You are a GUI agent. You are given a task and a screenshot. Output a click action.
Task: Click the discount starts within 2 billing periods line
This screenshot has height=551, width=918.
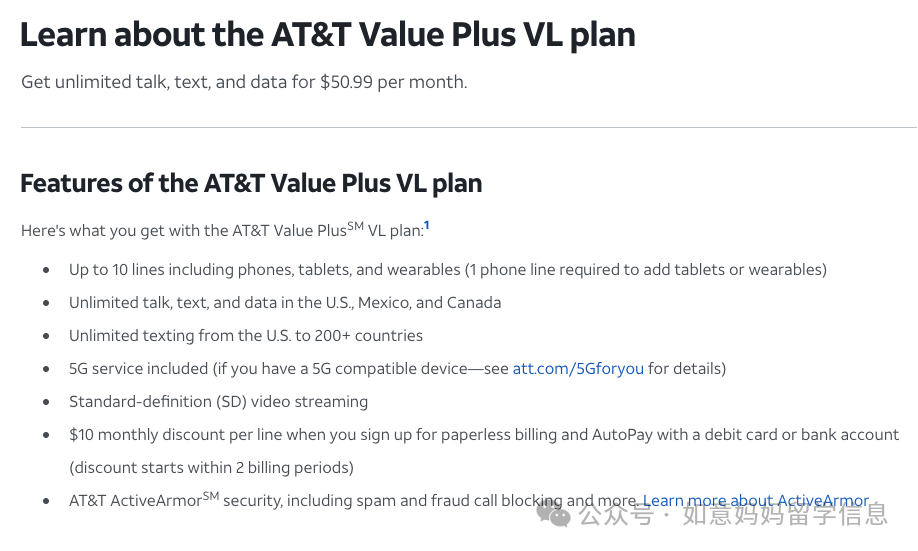[x=211, y=468]
